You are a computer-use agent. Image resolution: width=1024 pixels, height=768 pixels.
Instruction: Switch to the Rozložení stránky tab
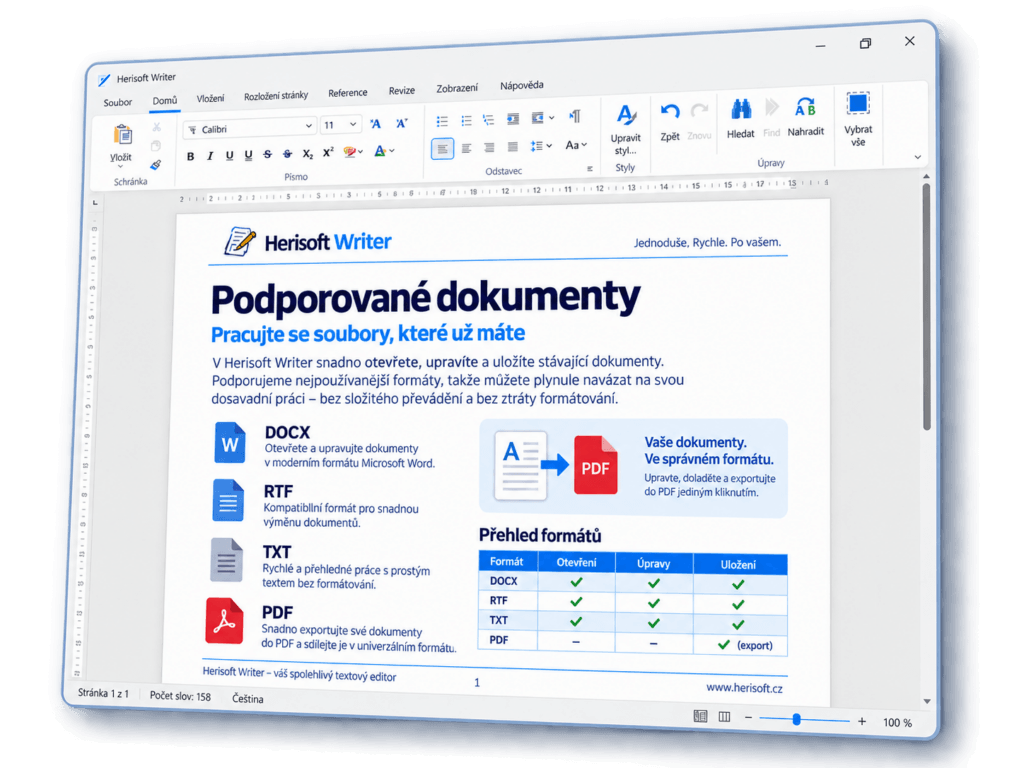pos(276,96)
